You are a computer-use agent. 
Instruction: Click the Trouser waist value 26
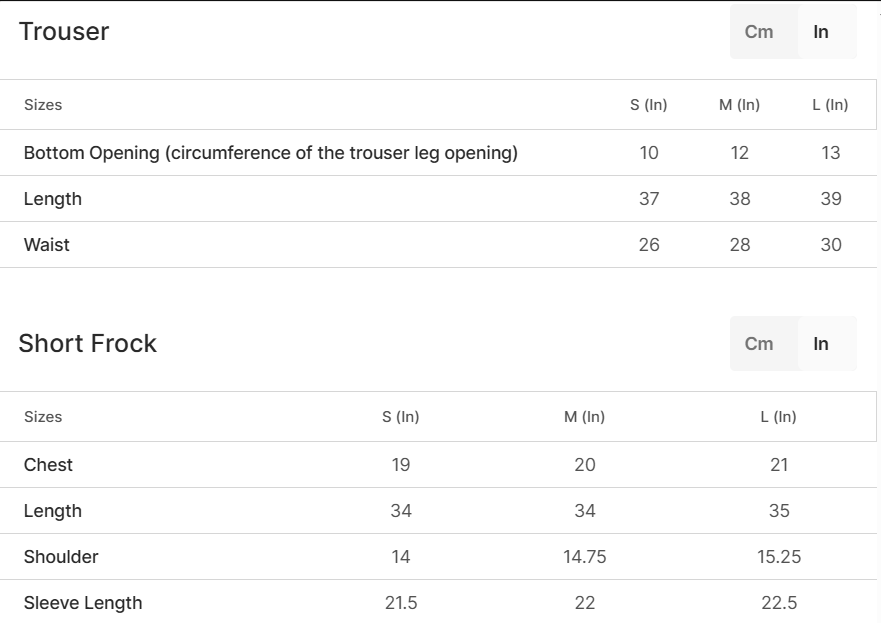pyautogui.click(x=649, y=245)
